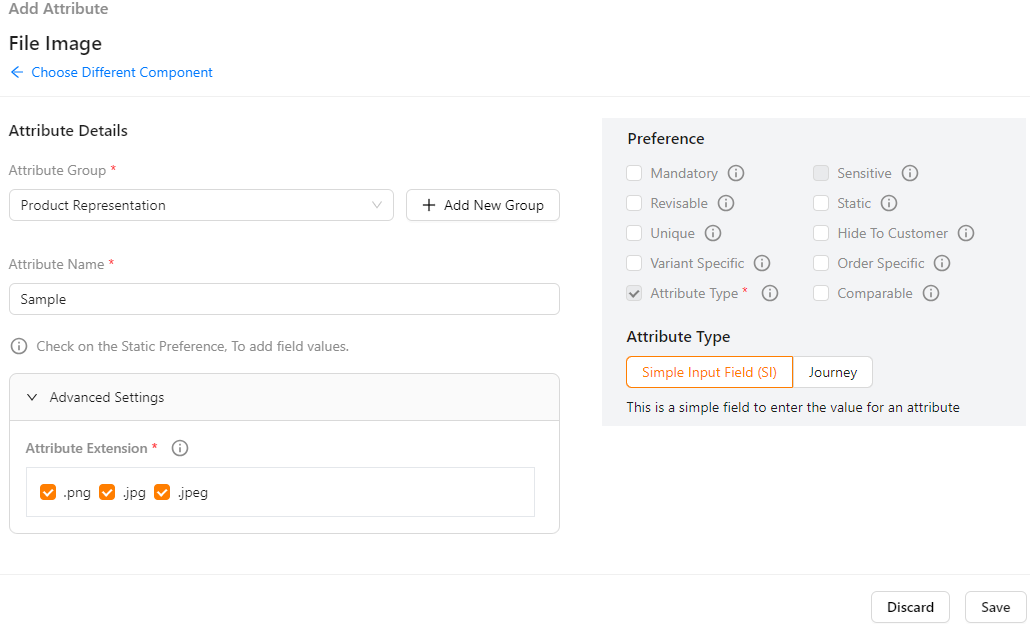Check the Static preference checkbox
This screenshot has width=1030, height=624.
point(821,203)
